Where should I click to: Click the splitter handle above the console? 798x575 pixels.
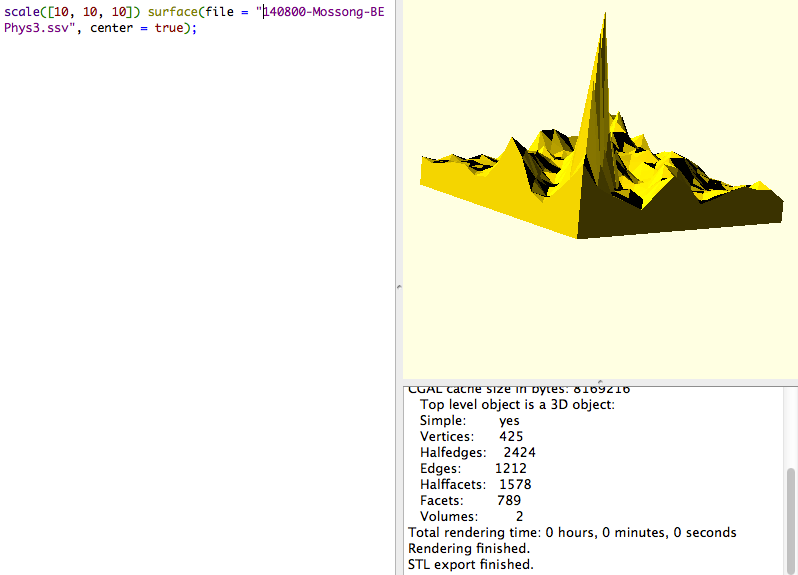[x=599, y=381]
